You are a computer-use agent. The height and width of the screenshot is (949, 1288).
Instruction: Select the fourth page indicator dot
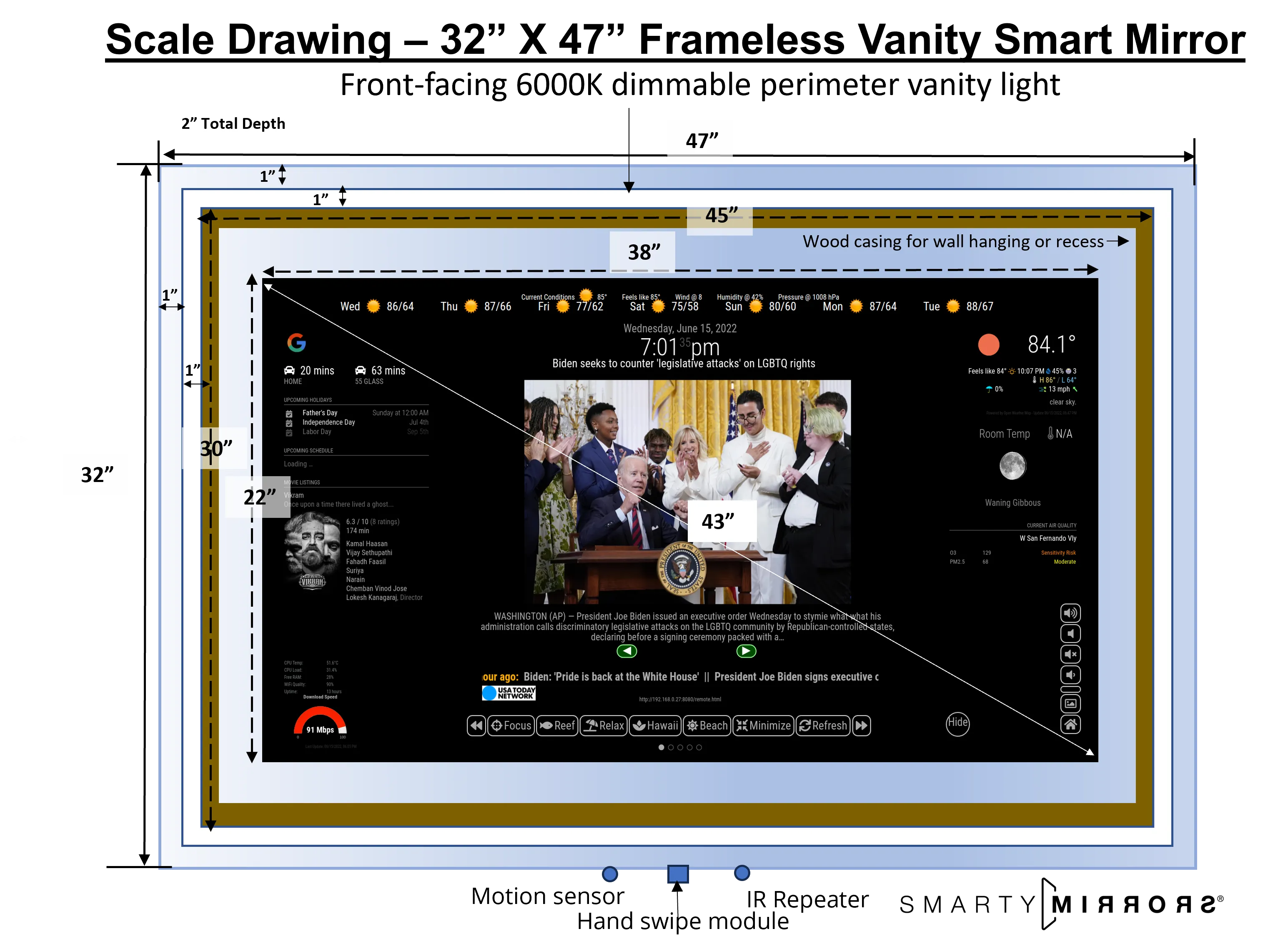(690, 747)
